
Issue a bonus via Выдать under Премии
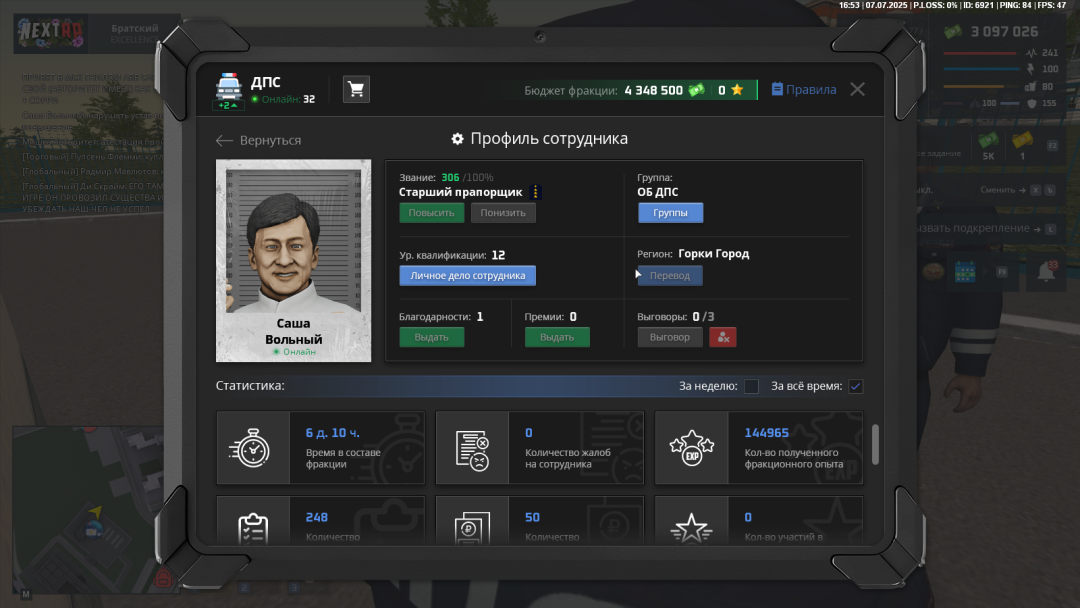pyautogui.click(x=557, y=337)
